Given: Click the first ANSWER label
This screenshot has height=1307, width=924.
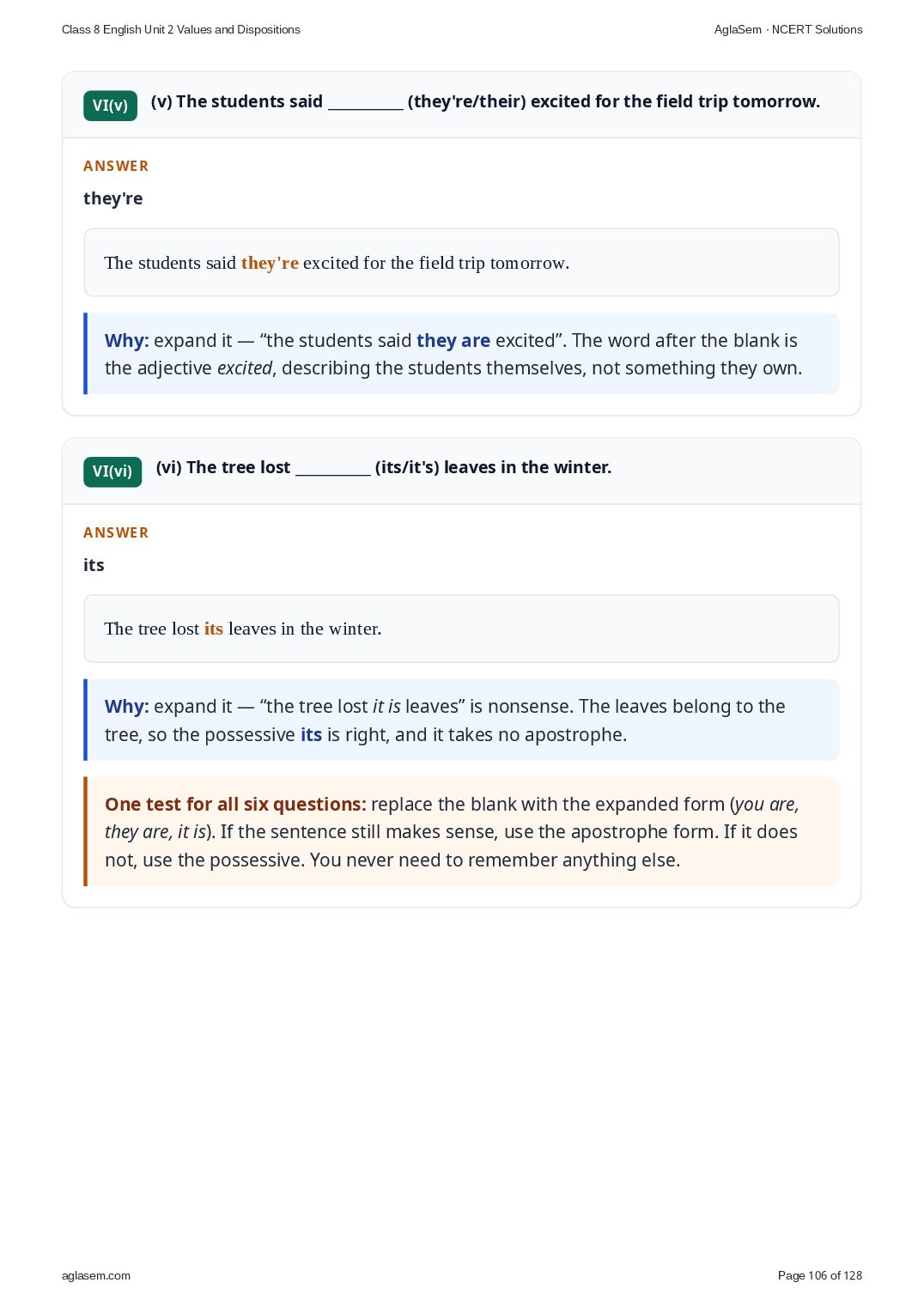Looking at the screenshot, I should click(x=116, y=166).
